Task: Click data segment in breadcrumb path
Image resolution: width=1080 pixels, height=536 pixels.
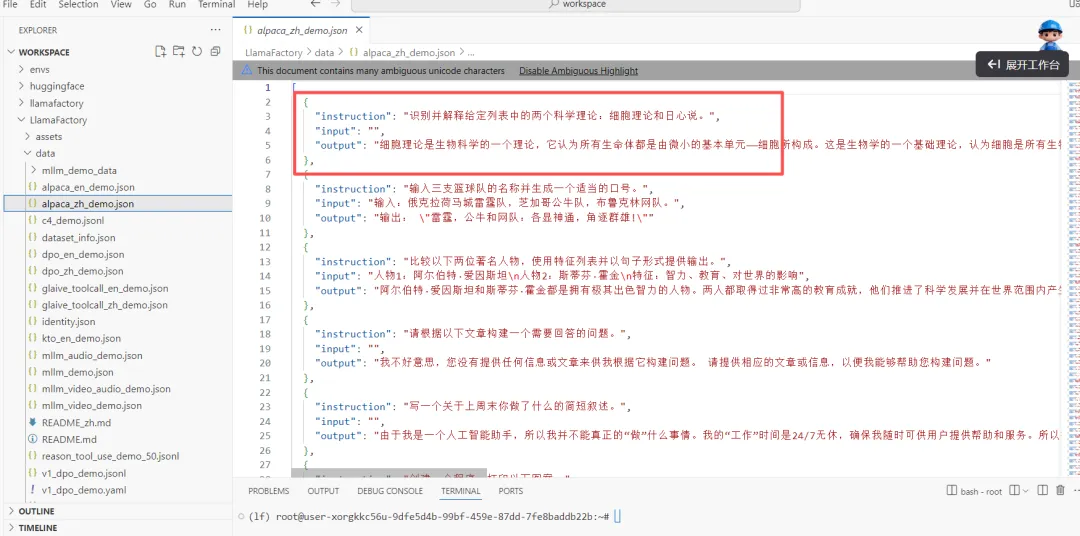Action: point(324,52)
